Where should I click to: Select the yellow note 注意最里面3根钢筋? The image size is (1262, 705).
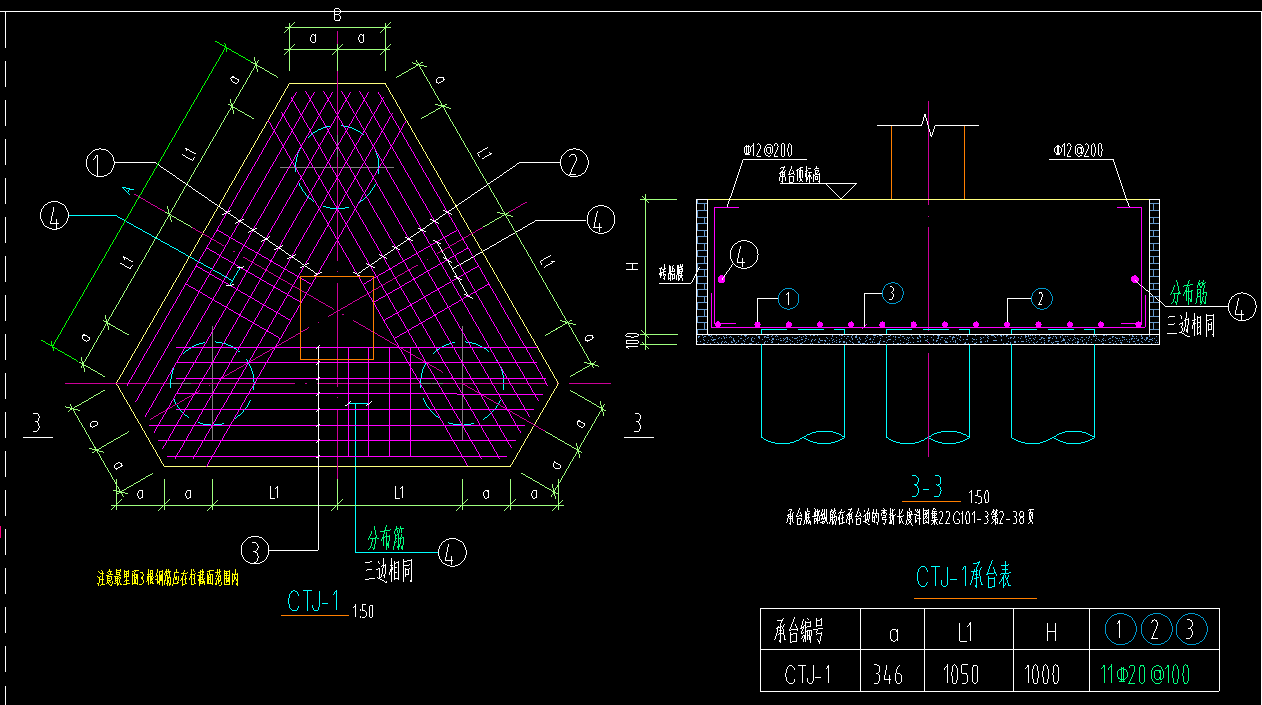[x=167, y=577]
